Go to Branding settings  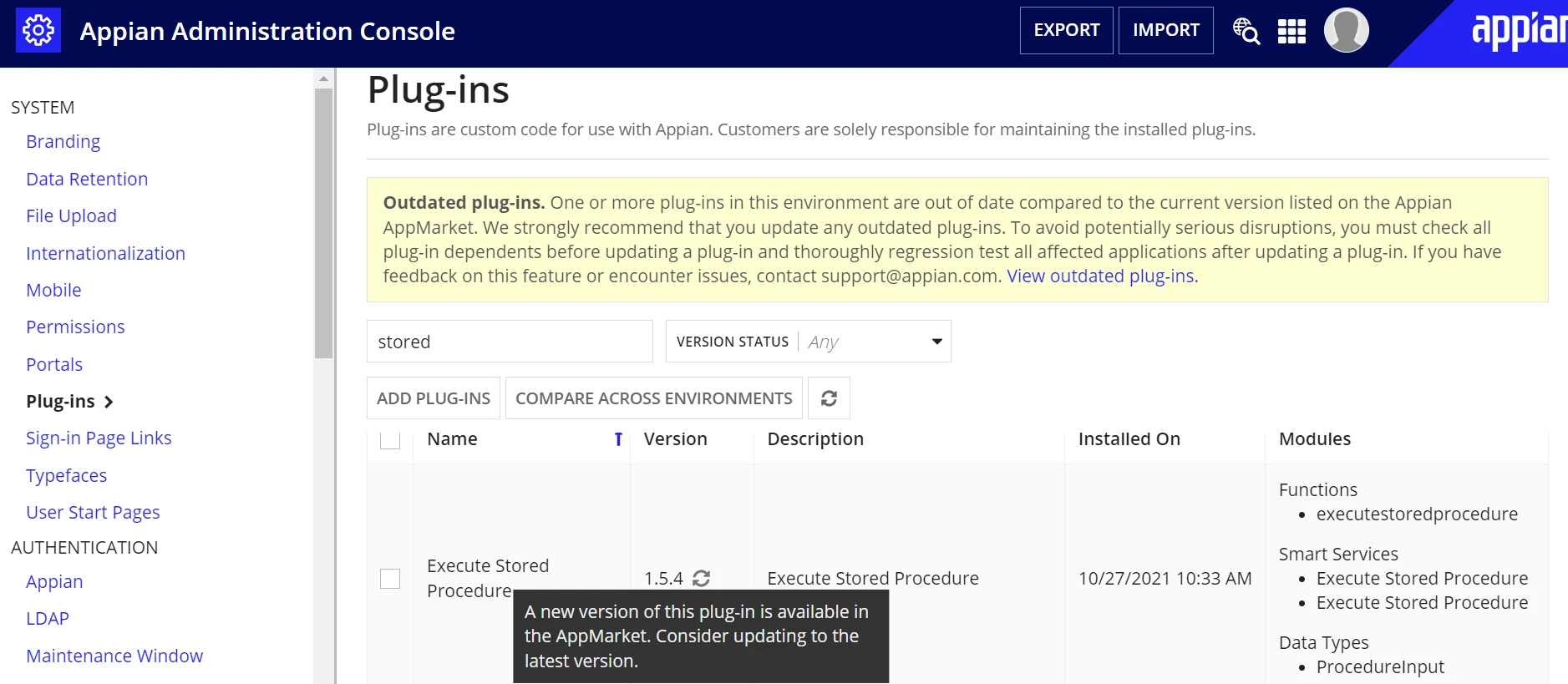pos(63,142)
